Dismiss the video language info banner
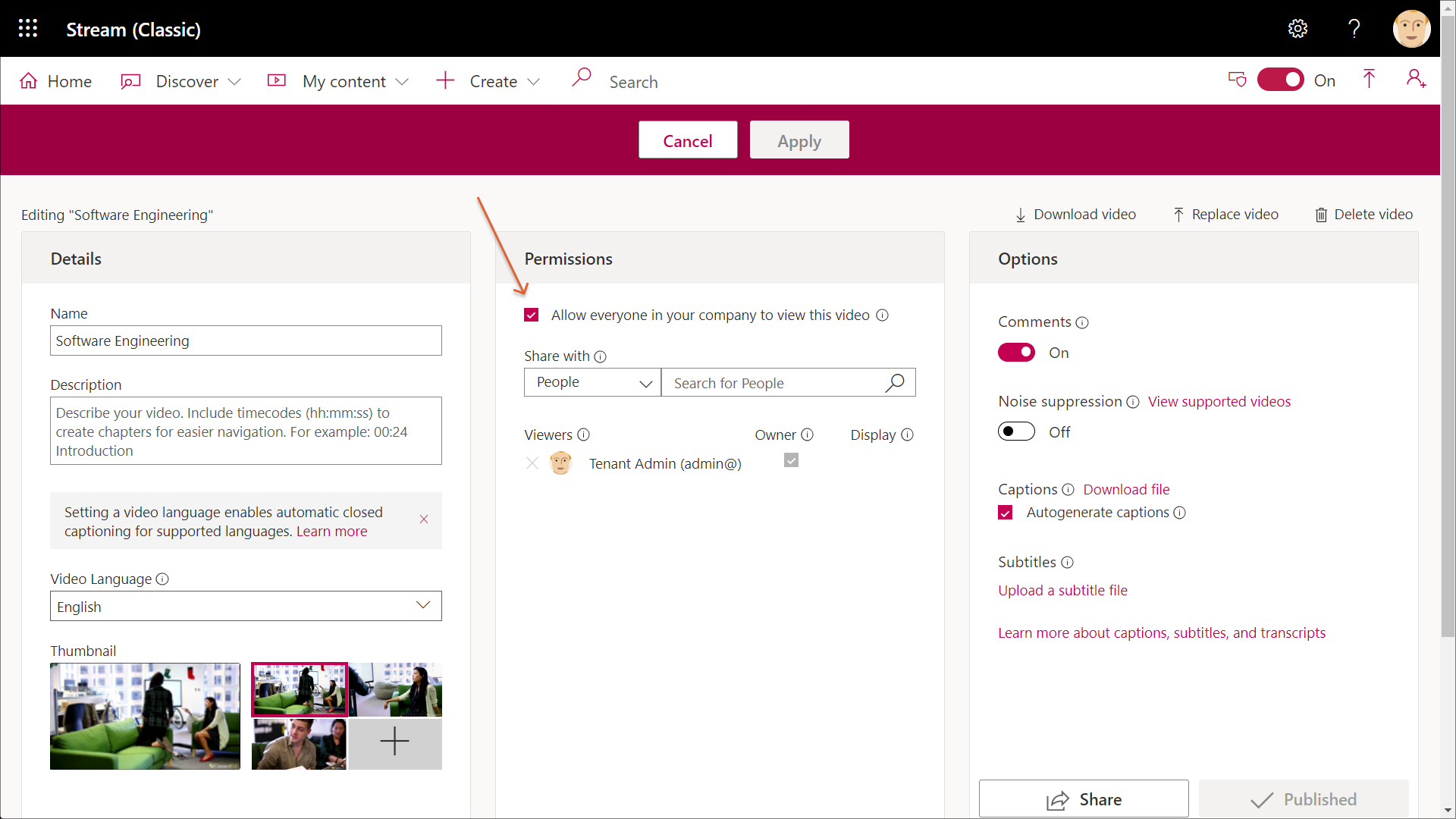This screenshot has width=1456, height=819. (x=424, y=519)
